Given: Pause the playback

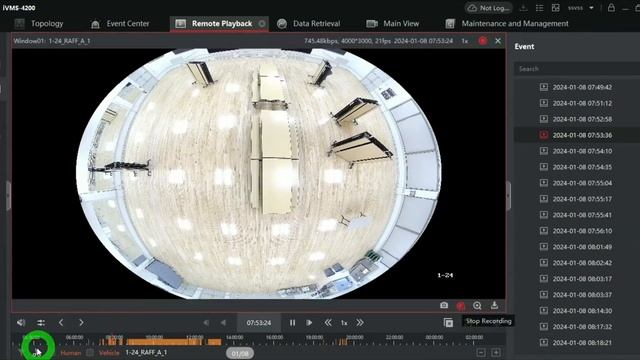Looking at the screenshot, I should coord(292,322).
